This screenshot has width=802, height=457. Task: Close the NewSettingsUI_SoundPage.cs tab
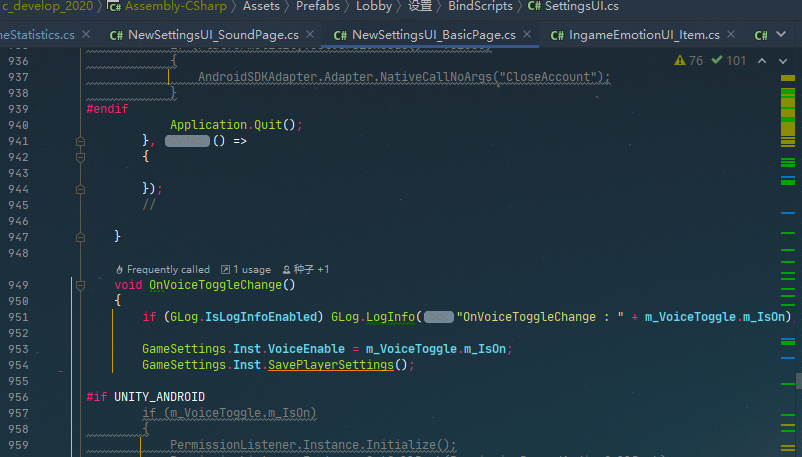click(x=310, y=35)
